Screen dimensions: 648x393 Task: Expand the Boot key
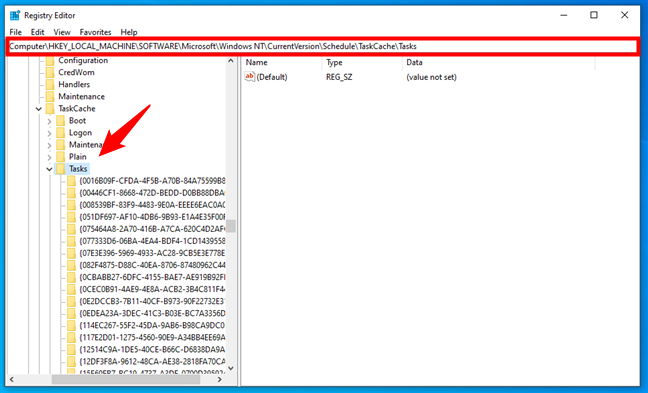point(49,121)
